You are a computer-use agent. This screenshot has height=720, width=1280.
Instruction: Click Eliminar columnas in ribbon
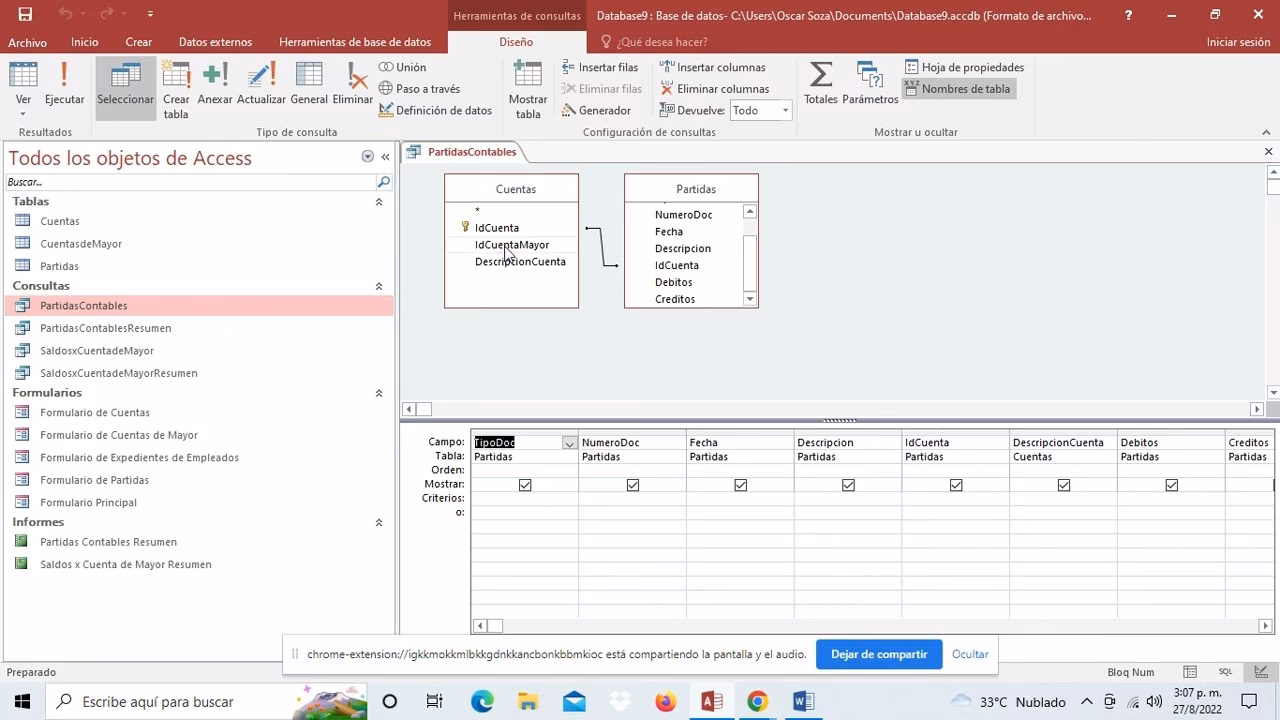coord(714,89)
